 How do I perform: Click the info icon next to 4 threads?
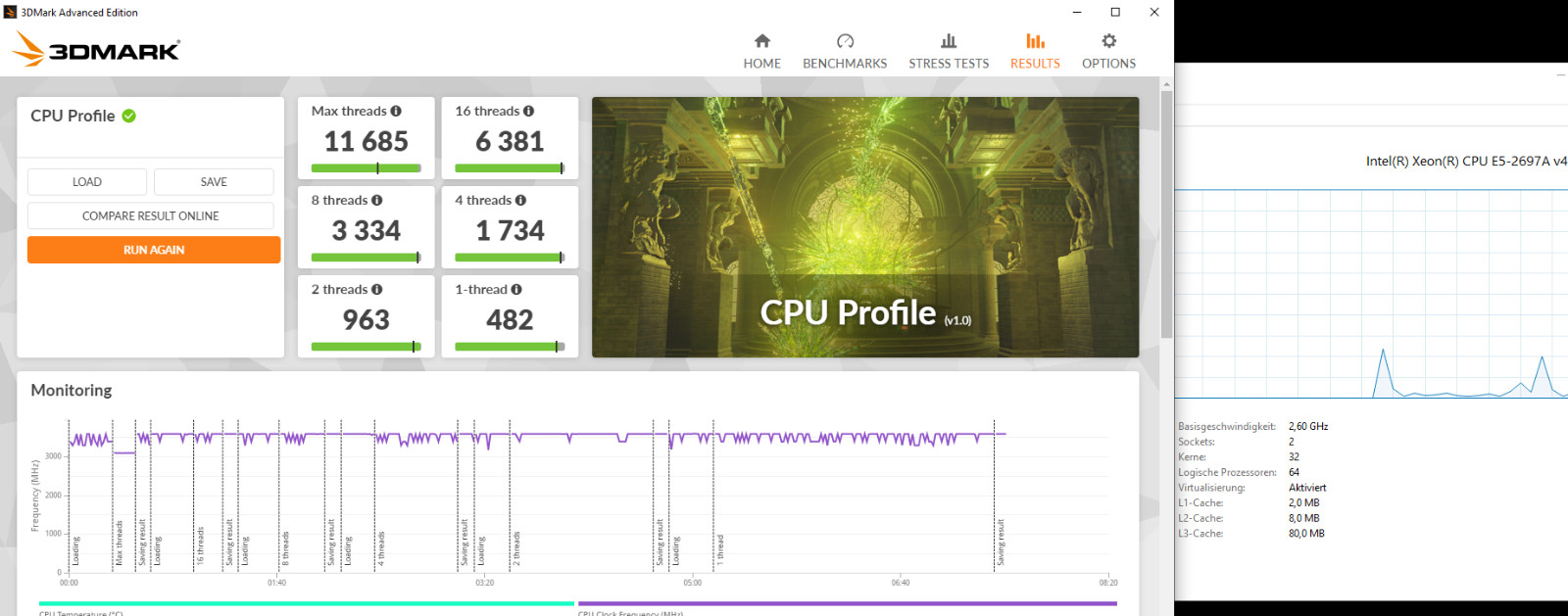click(x=520, y=201)
